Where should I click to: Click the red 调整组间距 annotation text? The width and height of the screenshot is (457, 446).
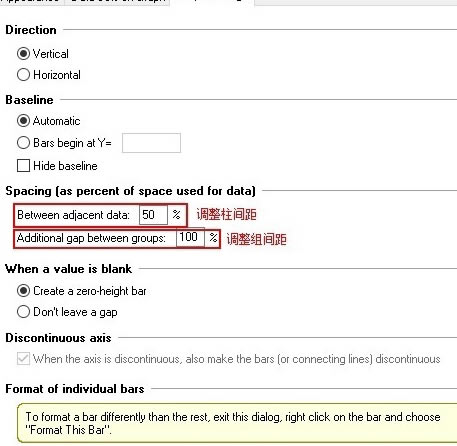click(x=256, y=239)
